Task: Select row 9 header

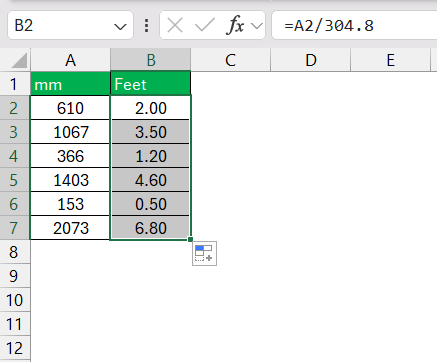Action: 15,276
